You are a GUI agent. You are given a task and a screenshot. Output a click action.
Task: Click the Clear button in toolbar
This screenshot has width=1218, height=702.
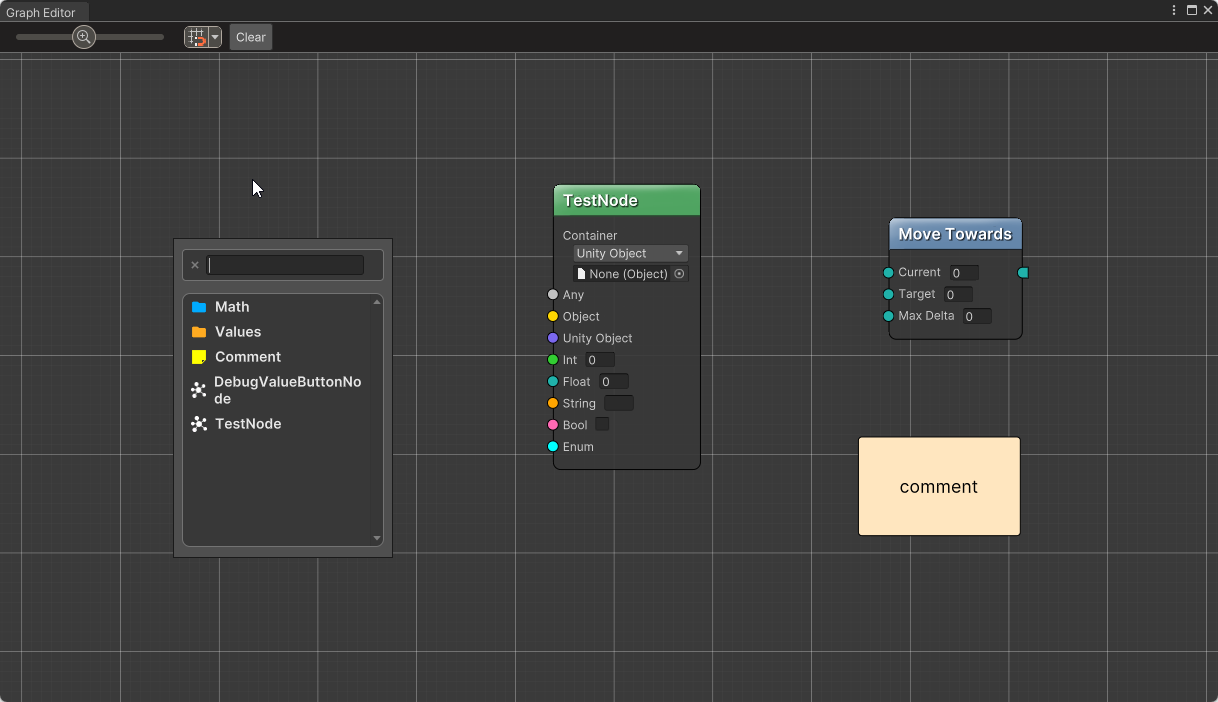click(x=251, y=37)
